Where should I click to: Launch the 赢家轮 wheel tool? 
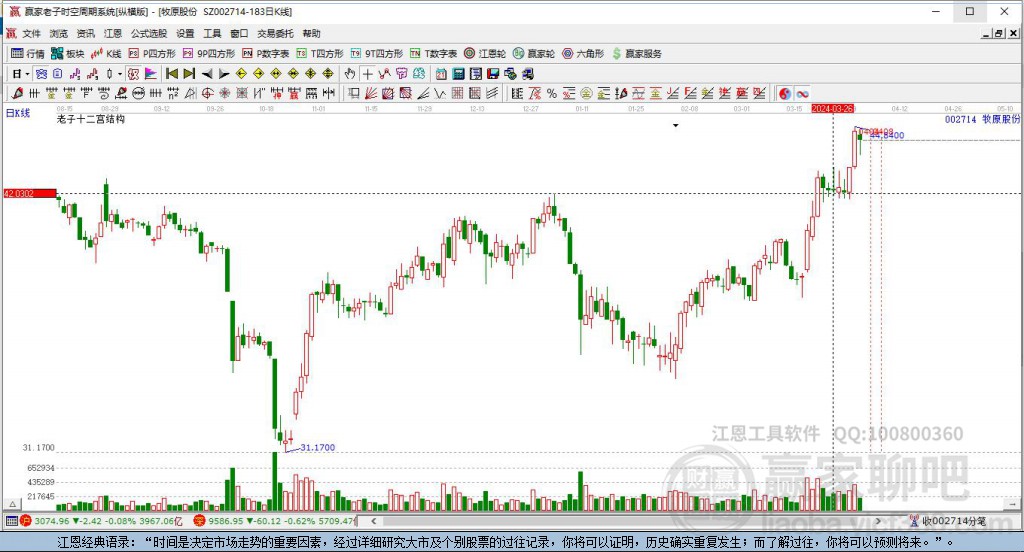[x=534, y=54]
